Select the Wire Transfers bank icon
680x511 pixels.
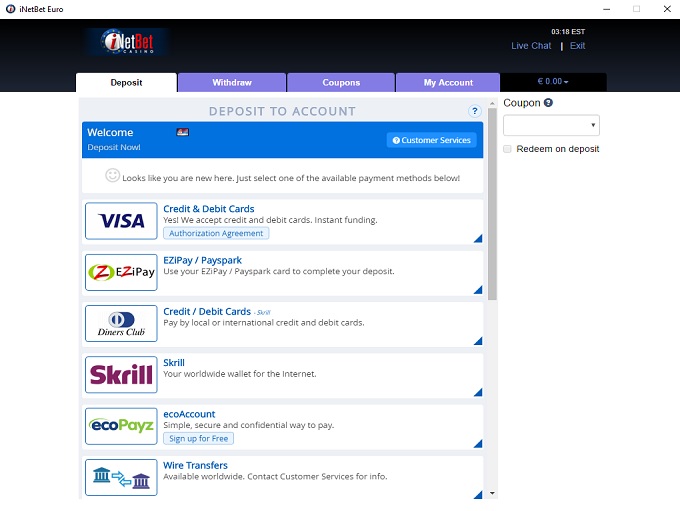(x=121, y=477)
